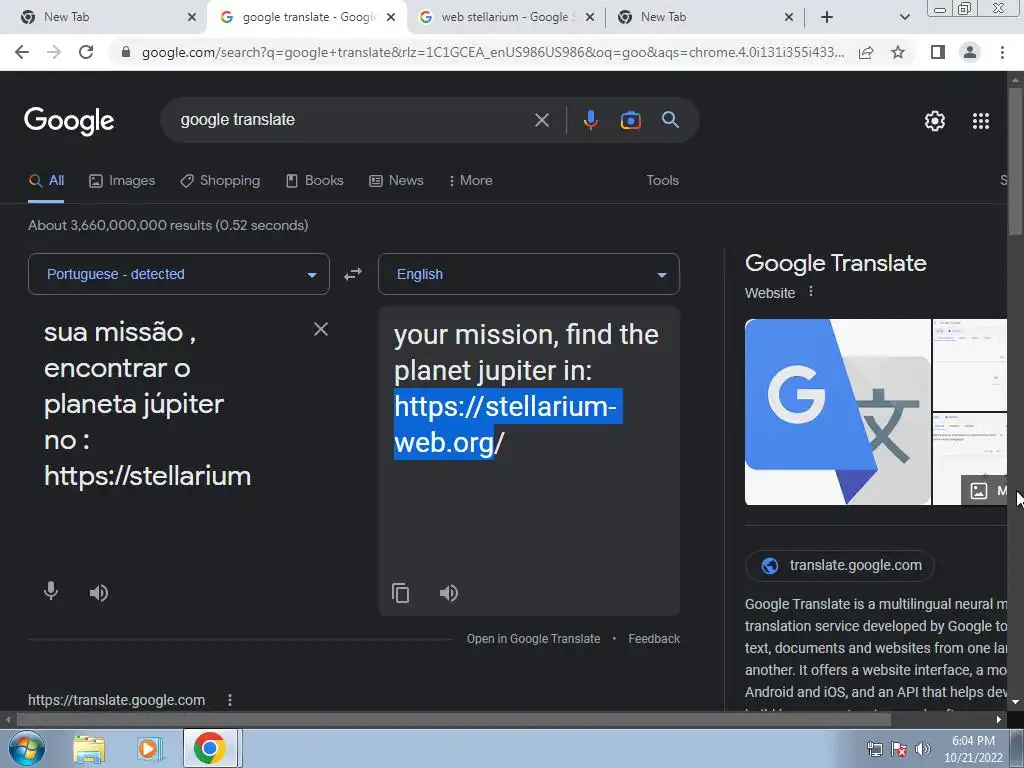Screen dimensions: 1024x768
Task: Toggle the Chrome side panel
Action: [938, 52]
